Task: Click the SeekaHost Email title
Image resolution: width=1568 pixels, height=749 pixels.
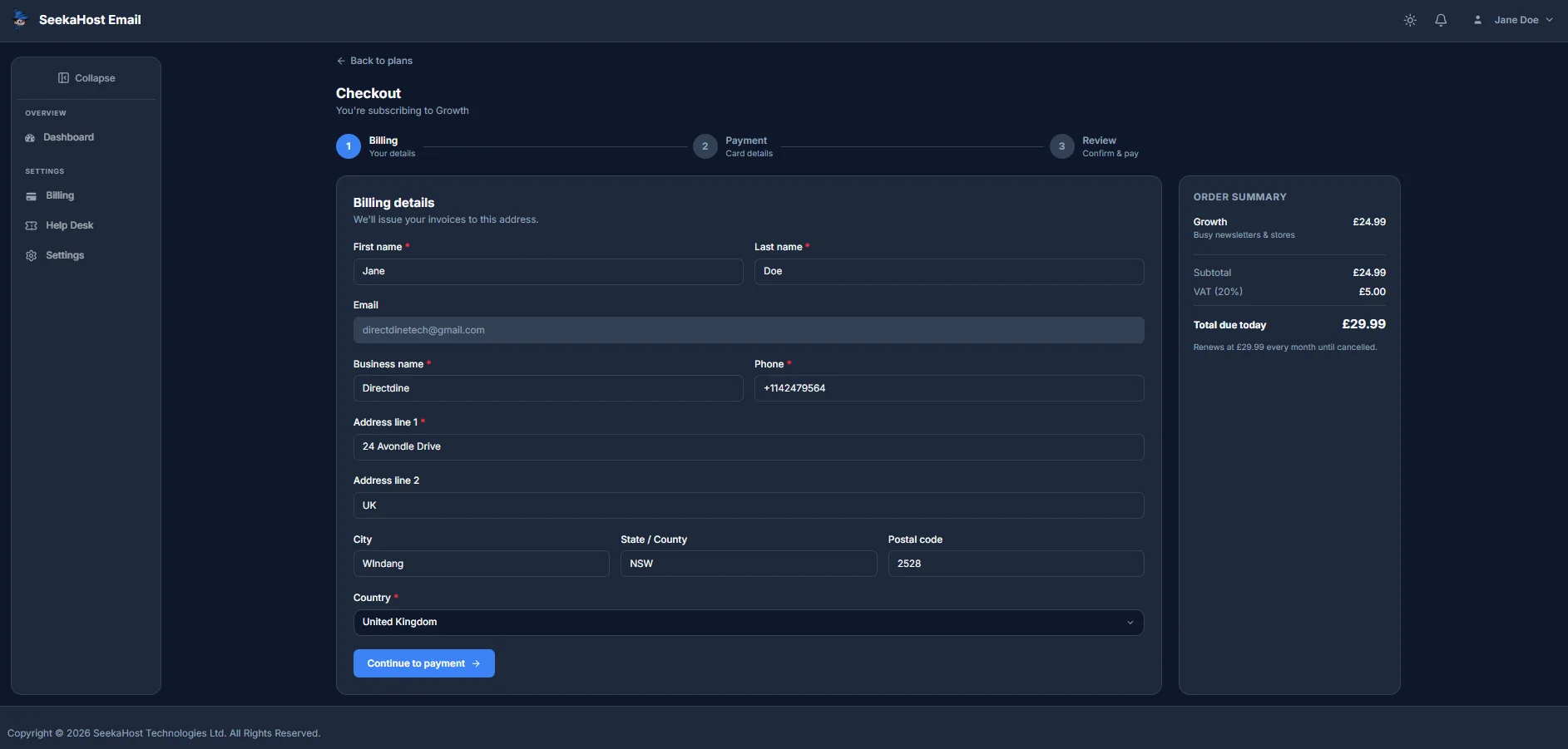Action: [x=90, y=20]
